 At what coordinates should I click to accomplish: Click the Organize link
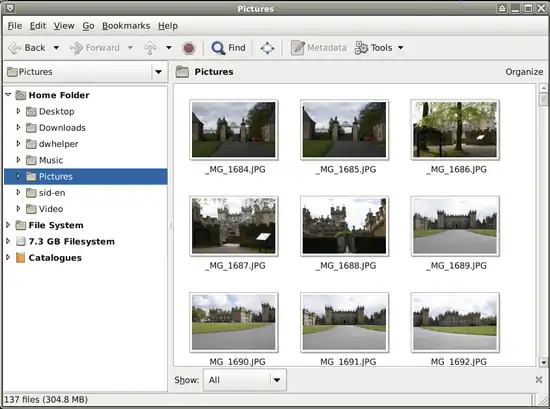[524, 72]
